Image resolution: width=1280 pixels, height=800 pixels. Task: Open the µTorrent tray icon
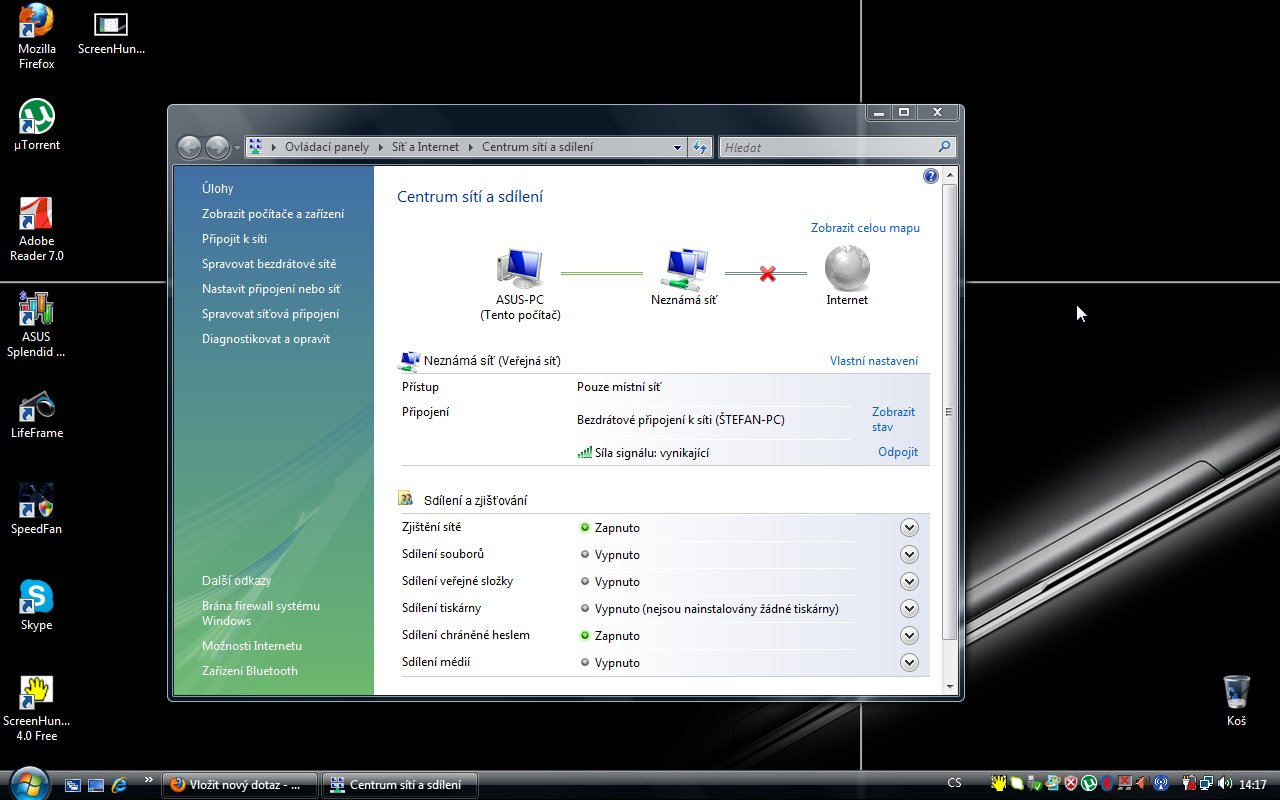(x=1089, y=784)
